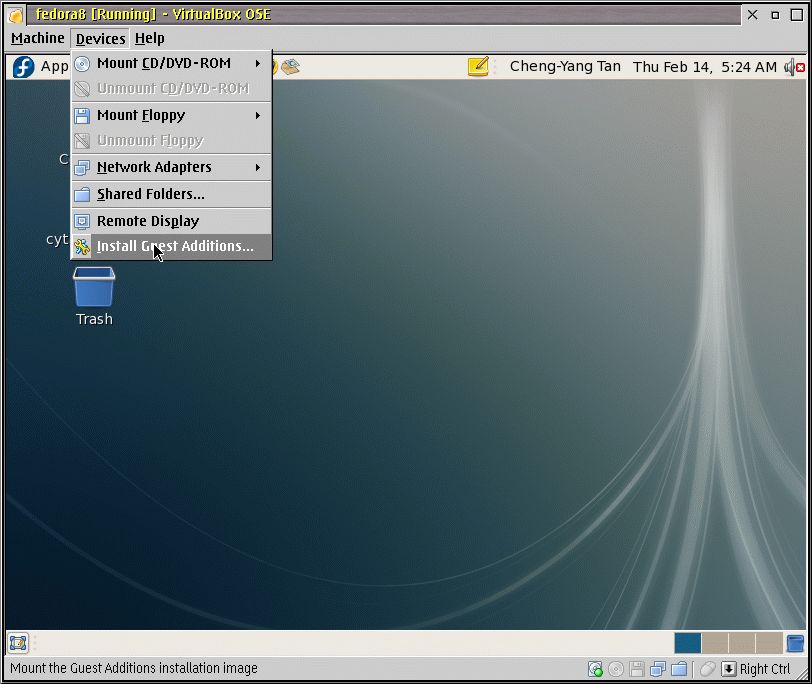Choose Shared Folders... from Devices menu
The image size is (812, 684).
(x=171, y=194)
